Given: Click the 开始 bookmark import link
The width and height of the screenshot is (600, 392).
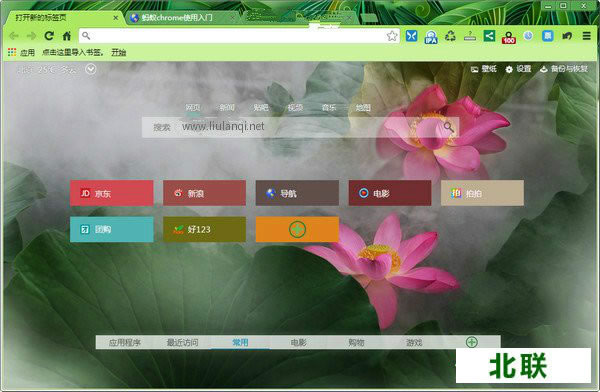Looking at the screenshot, I should point(119,52).
